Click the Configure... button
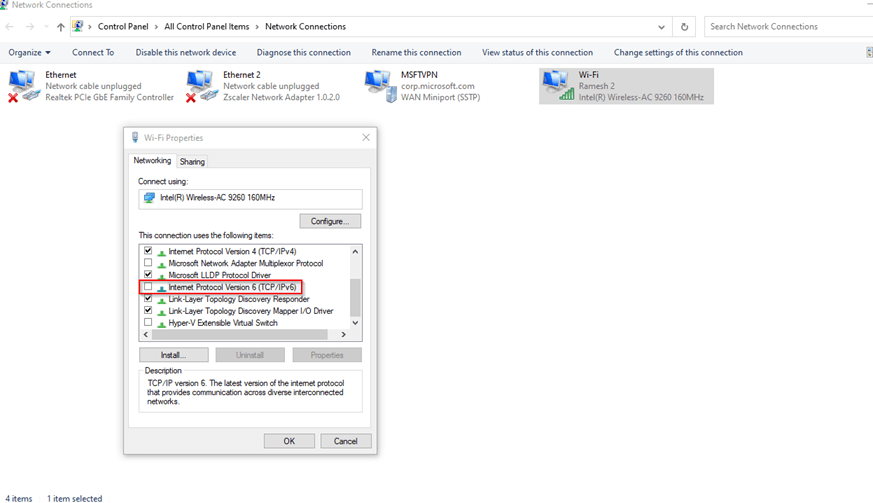 pyautogui.click(x=330, y=221)
